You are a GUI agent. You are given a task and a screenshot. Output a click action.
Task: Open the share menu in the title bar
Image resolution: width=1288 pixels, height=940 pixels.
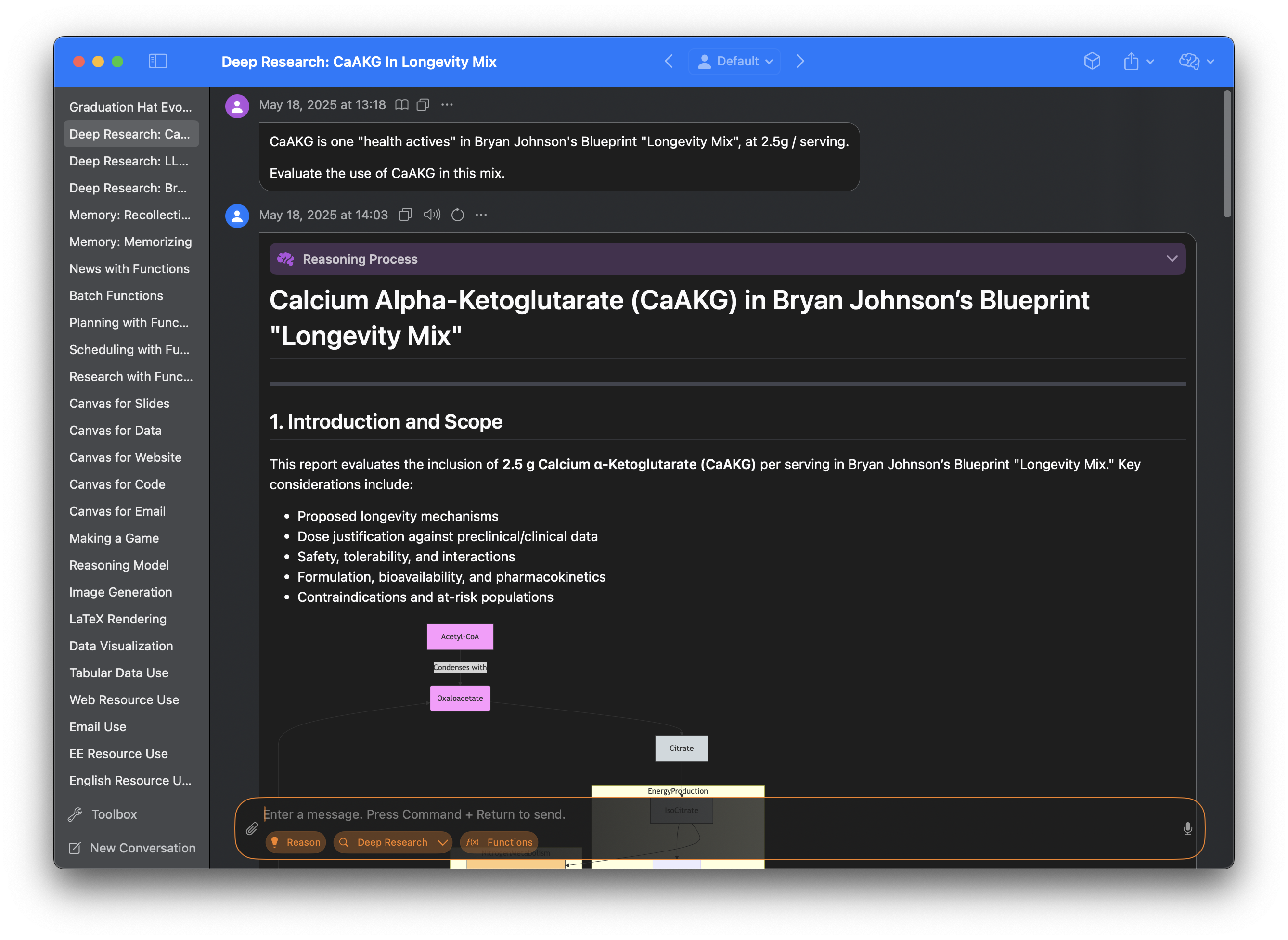pos(1138,62)
